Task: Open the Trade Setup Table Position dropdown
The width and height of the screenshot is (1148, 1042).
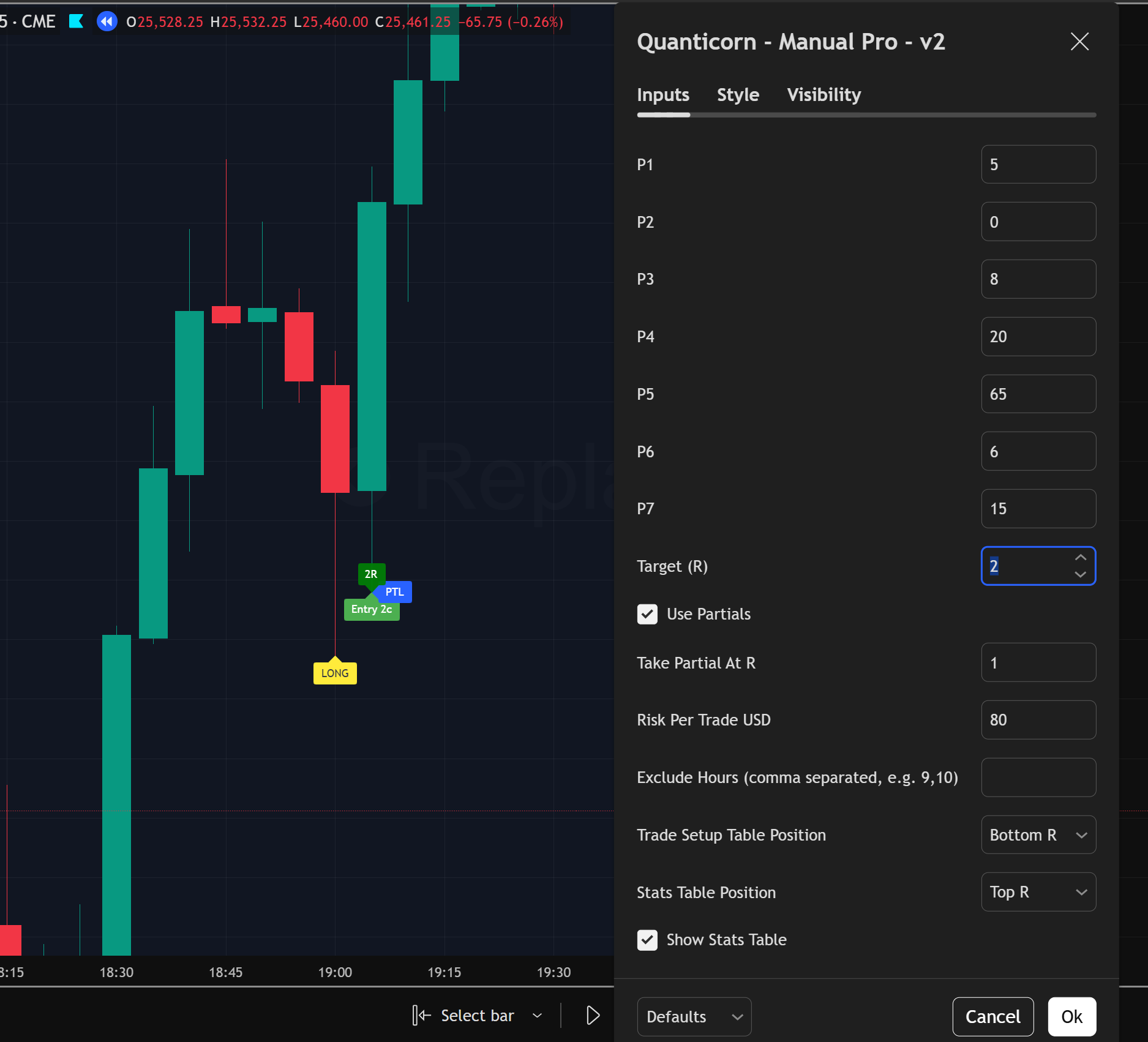Action: (1038, 834)
